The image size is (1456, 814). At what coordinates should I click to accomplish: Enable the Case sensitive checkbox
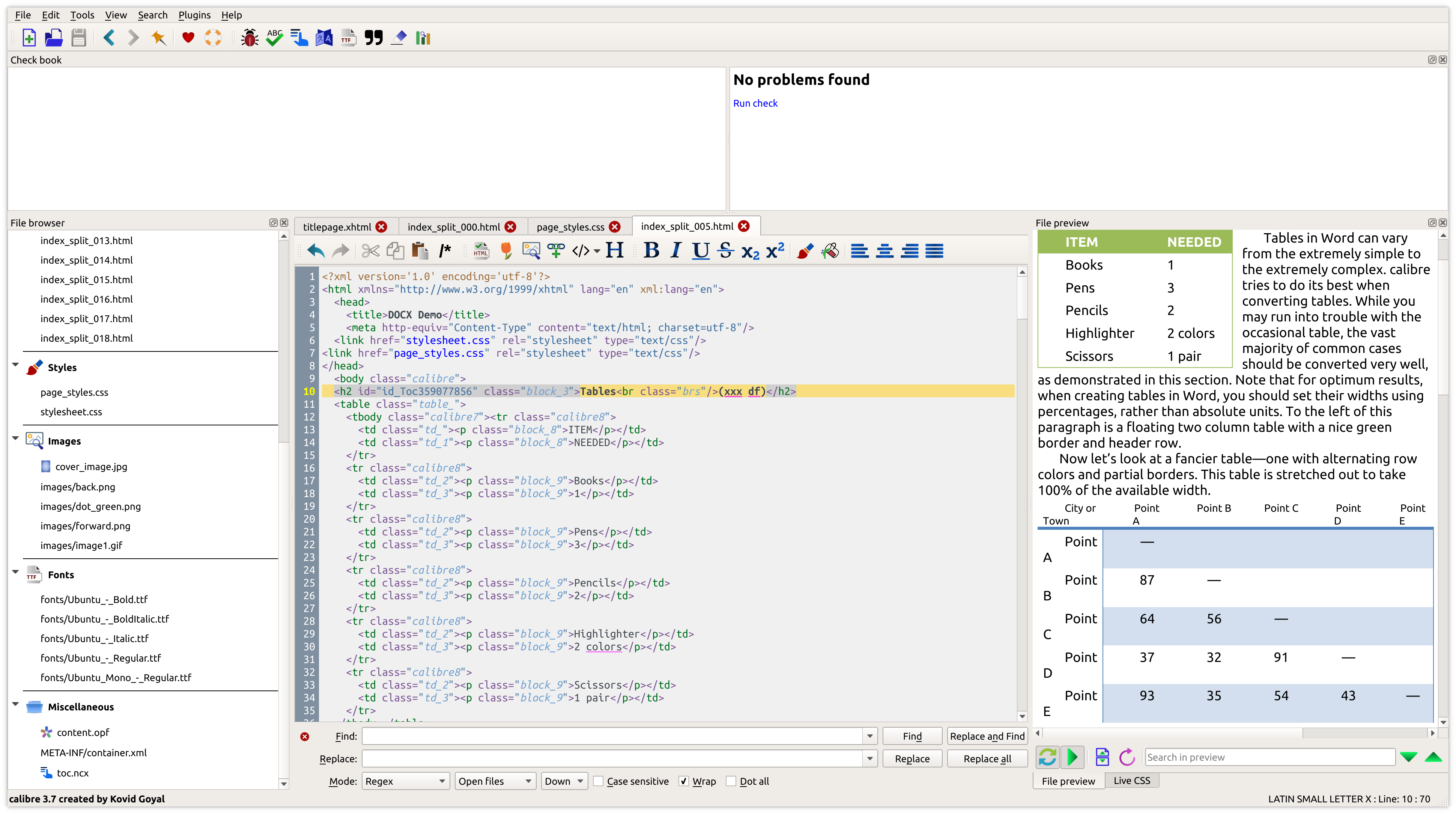599,781
